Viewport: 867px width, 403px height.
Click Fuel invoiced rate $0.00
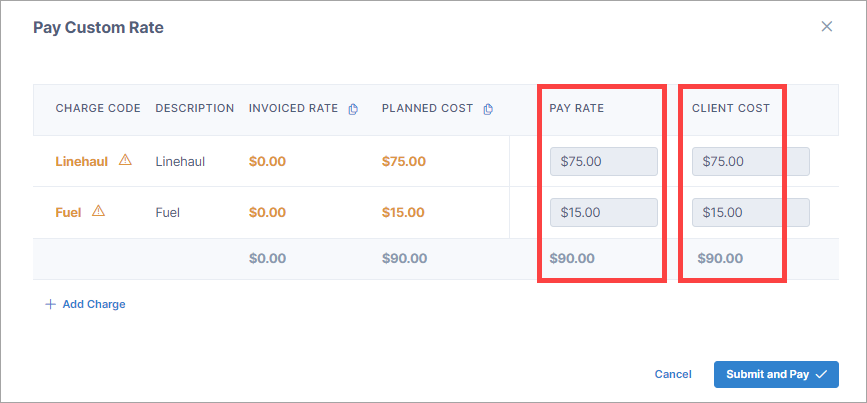[267, 212]
